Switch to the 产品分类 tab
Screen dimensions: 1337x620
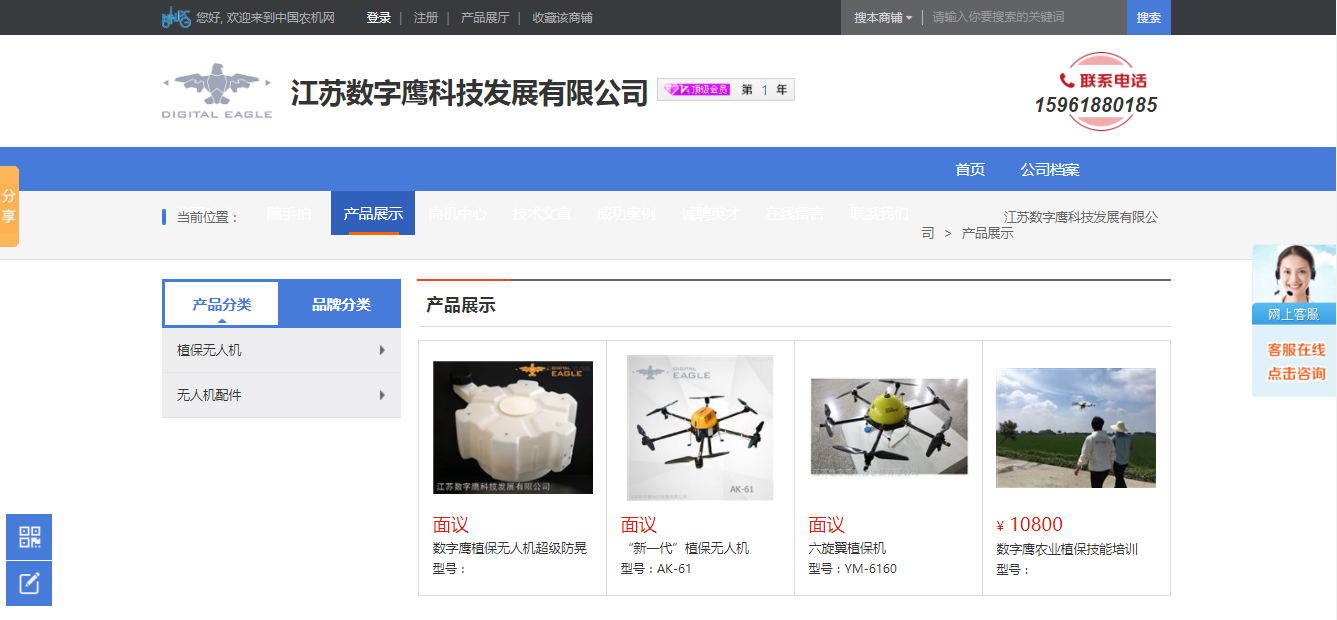pyautogui.click(x=222, y=304)
